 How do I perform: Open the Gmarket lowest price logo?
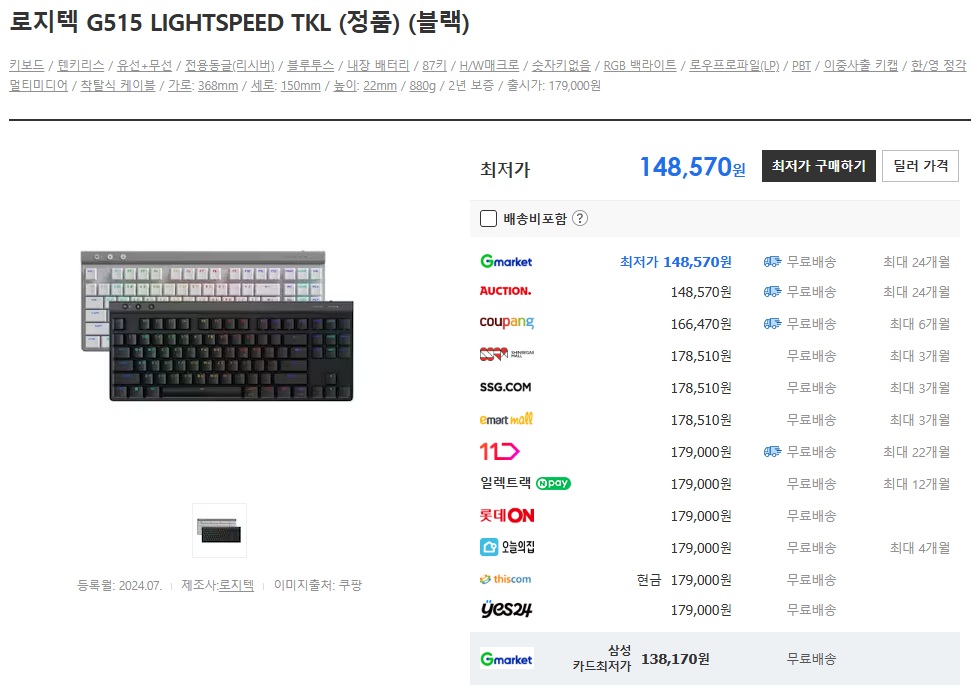[506, 261]
